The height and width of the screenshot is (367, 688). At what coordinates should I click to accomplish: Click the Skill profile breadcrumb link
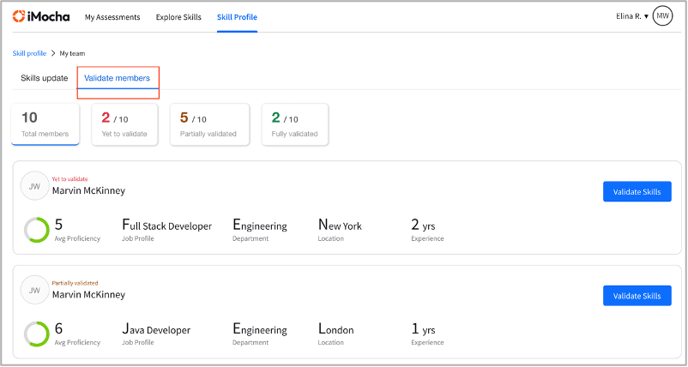tap(29, 53)
